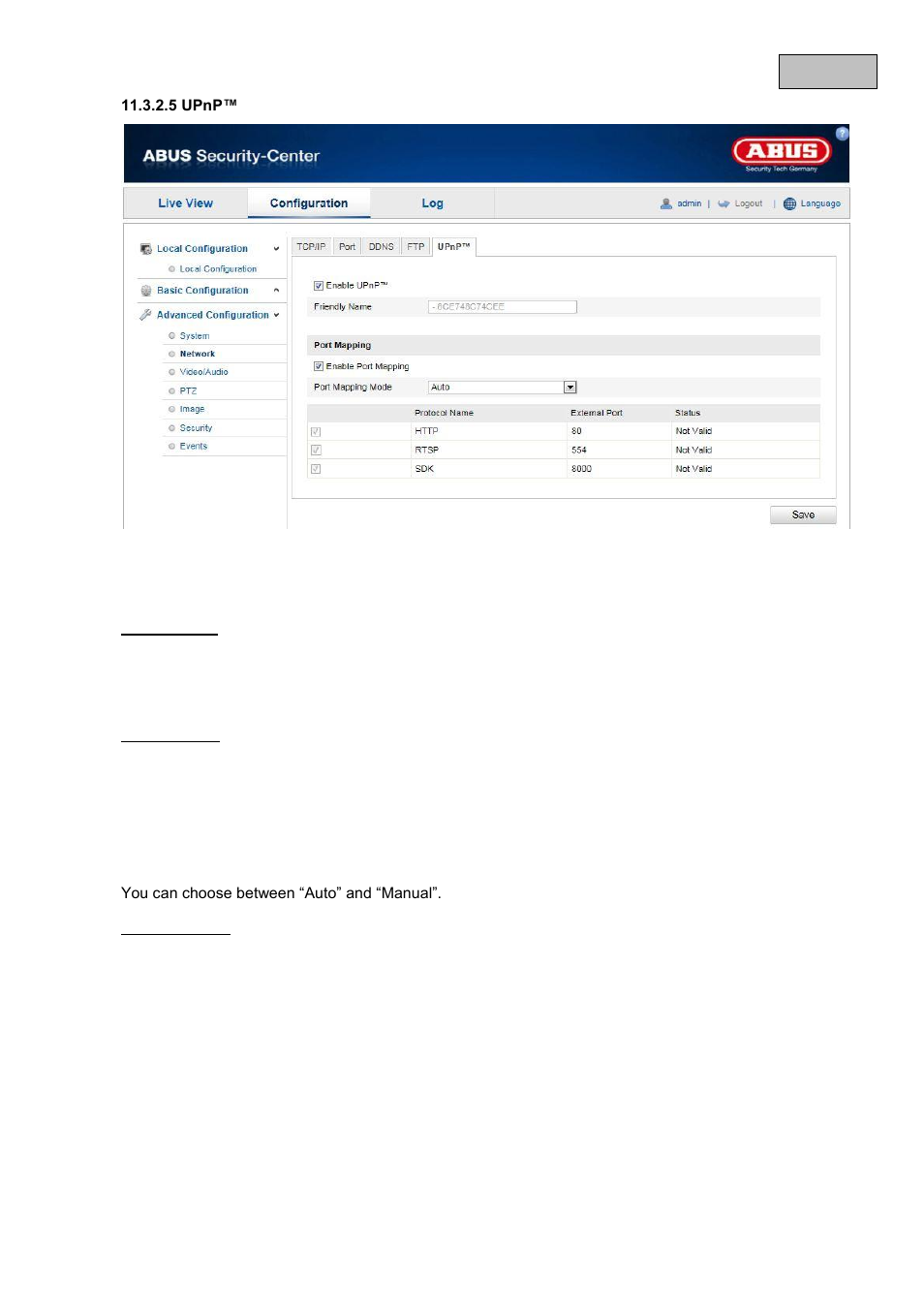Screen dimensions: 924x1308
Task: Expand the Local Configuration section chevron
Action: (x=276, y=249)
